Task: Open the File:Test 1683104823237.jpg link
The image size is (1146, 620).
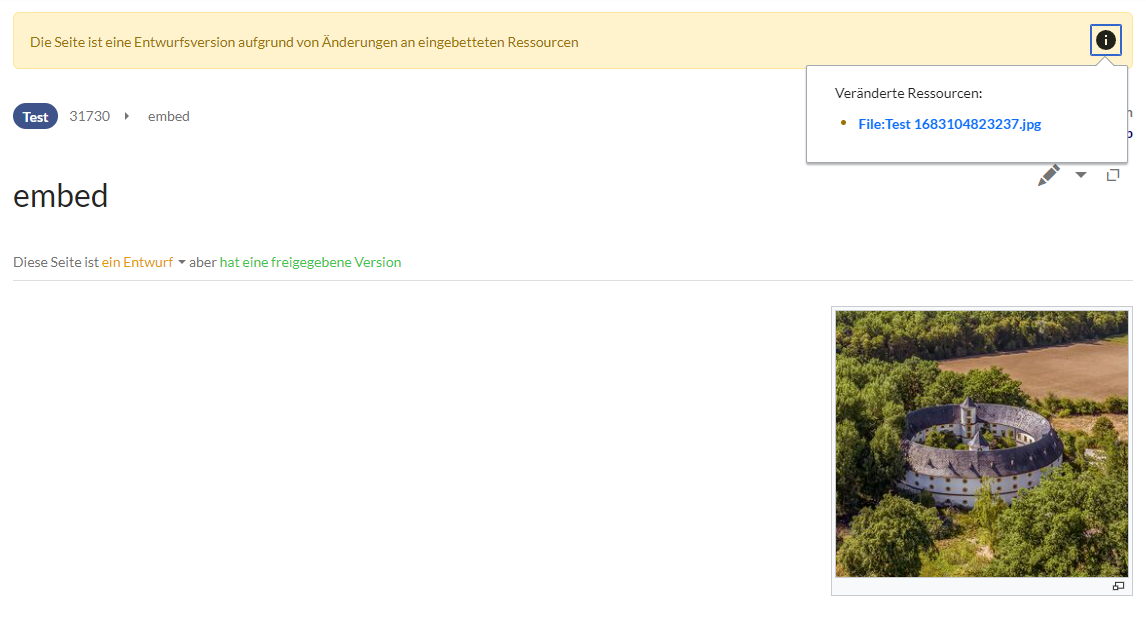Action: coord(949,124)
